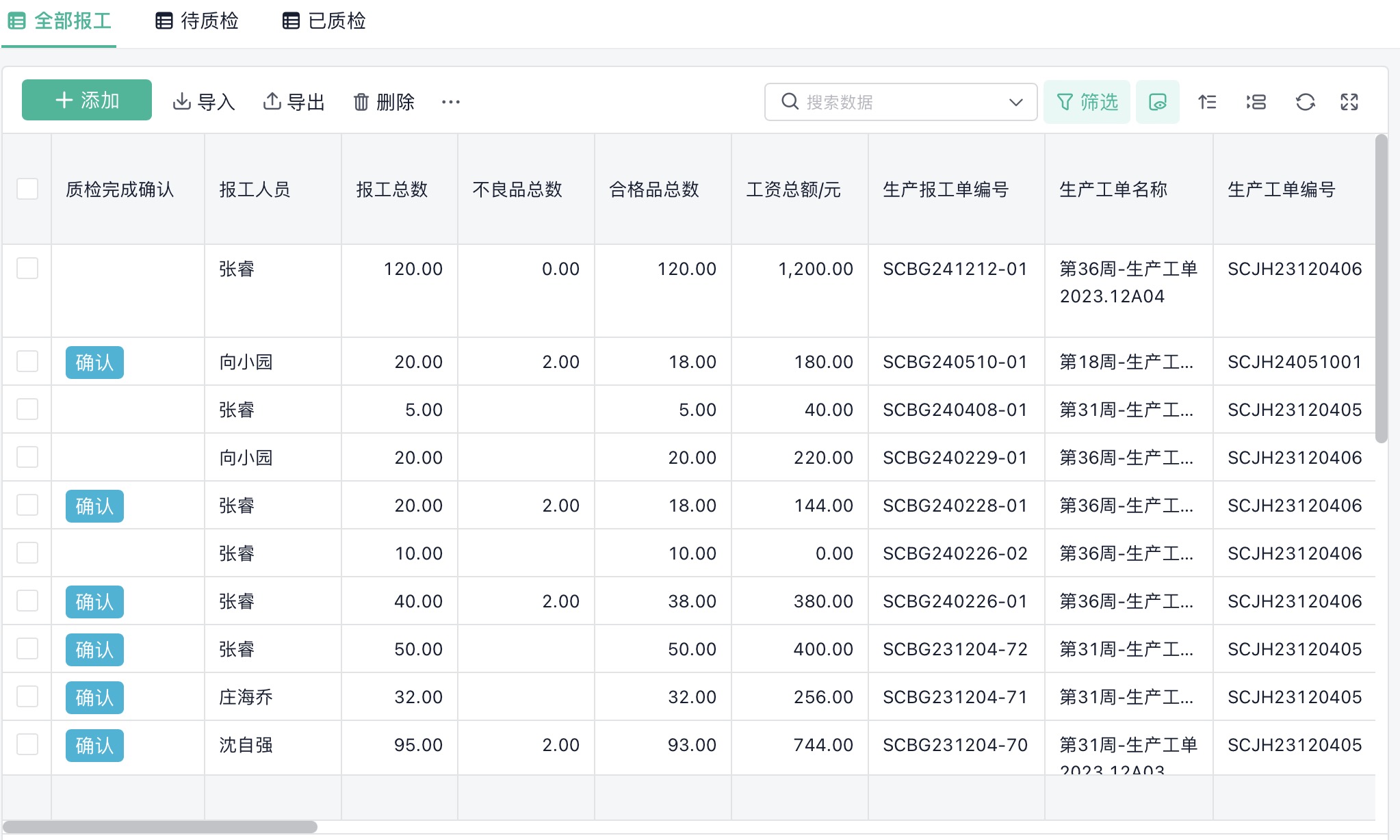The image size is (1400, 840).
Task: Toggle the show/hide fields eye icon
Action: point(1158,102)
